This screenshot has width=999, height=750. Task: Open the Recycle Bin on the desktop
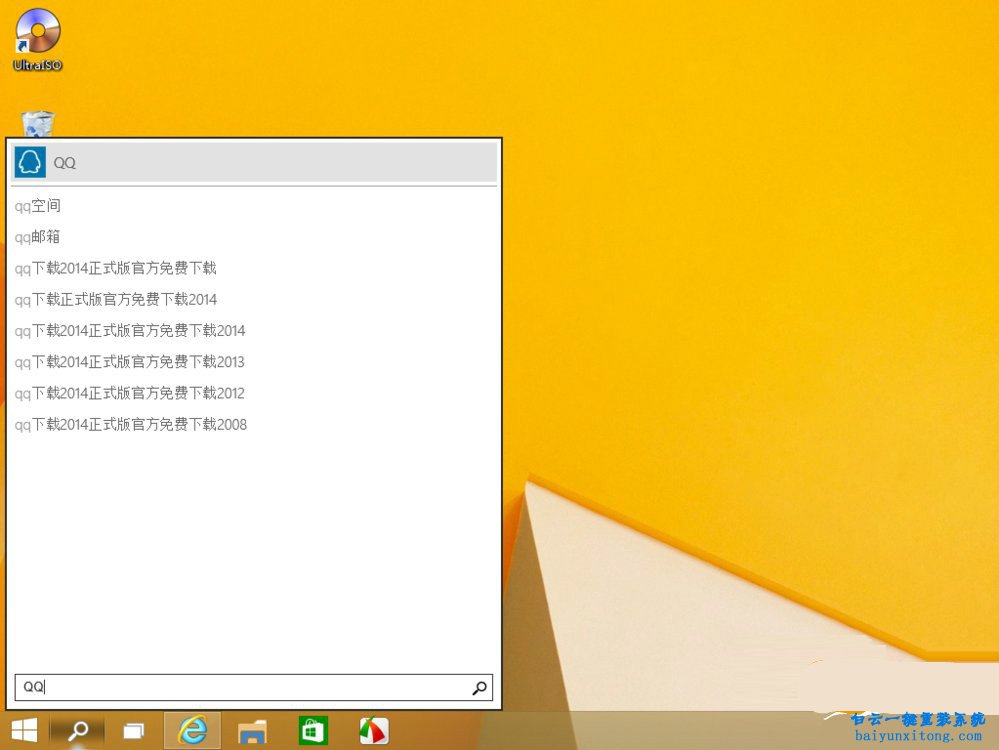tap(36, 125)
